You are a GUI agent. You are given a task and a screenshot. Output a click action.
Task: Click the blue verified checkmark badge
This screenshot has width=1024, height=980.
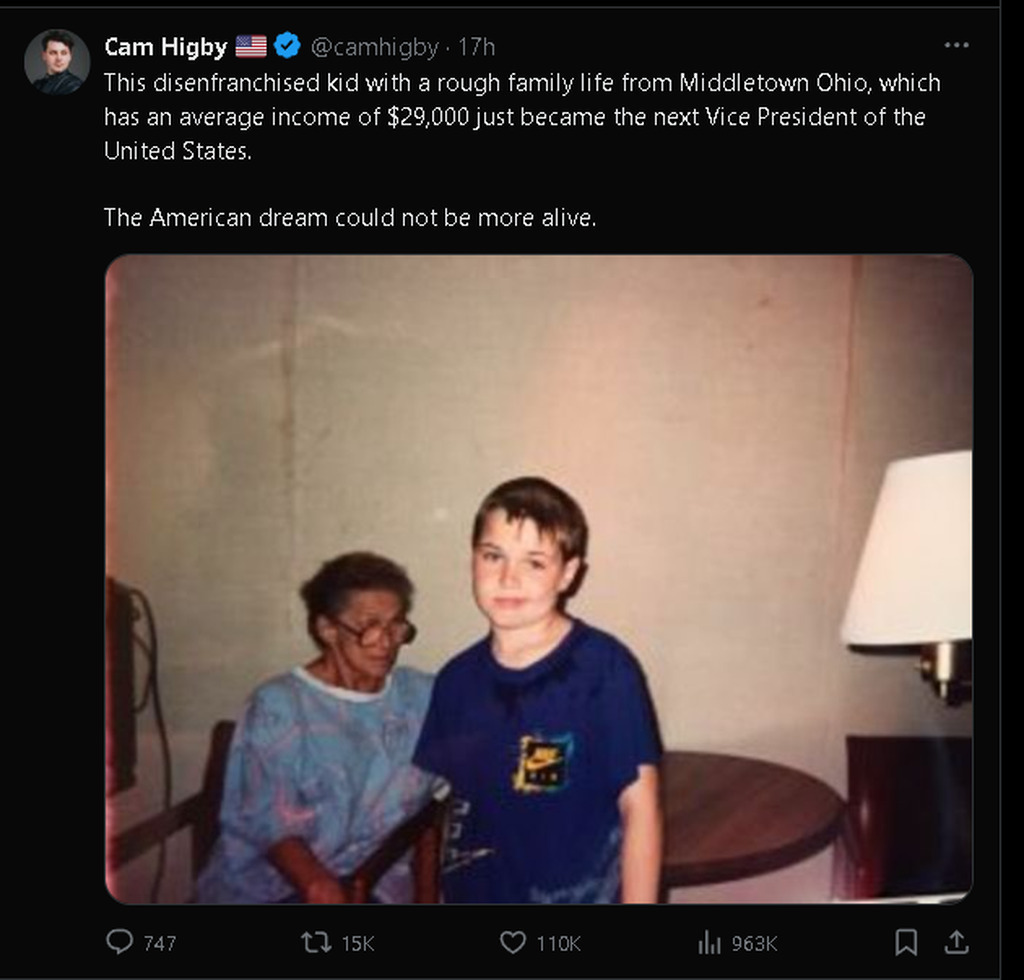287,46
